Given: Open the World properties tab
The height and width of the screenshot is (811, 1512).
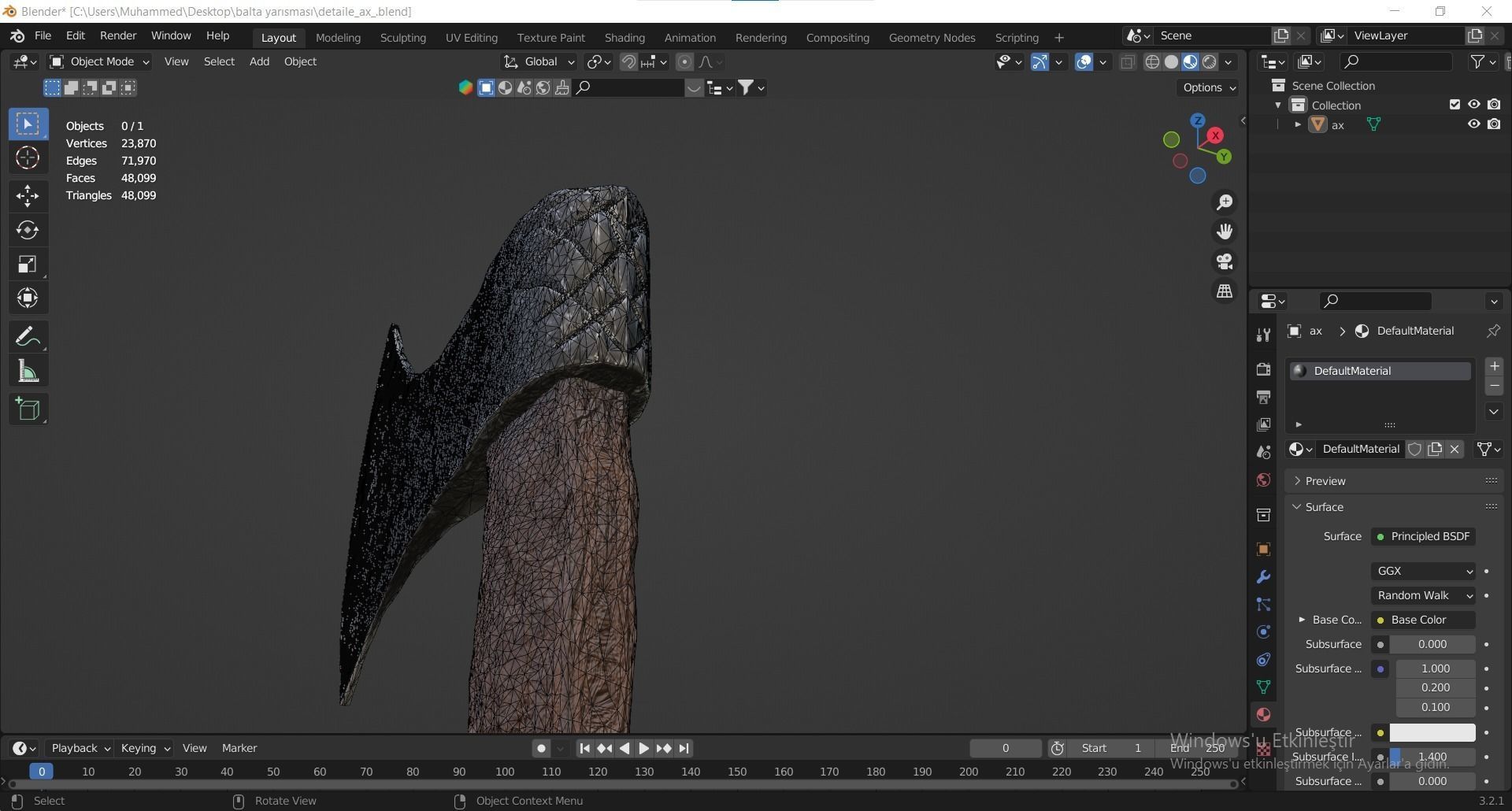Looking at the screenshot, I should tap(1263, 480).
